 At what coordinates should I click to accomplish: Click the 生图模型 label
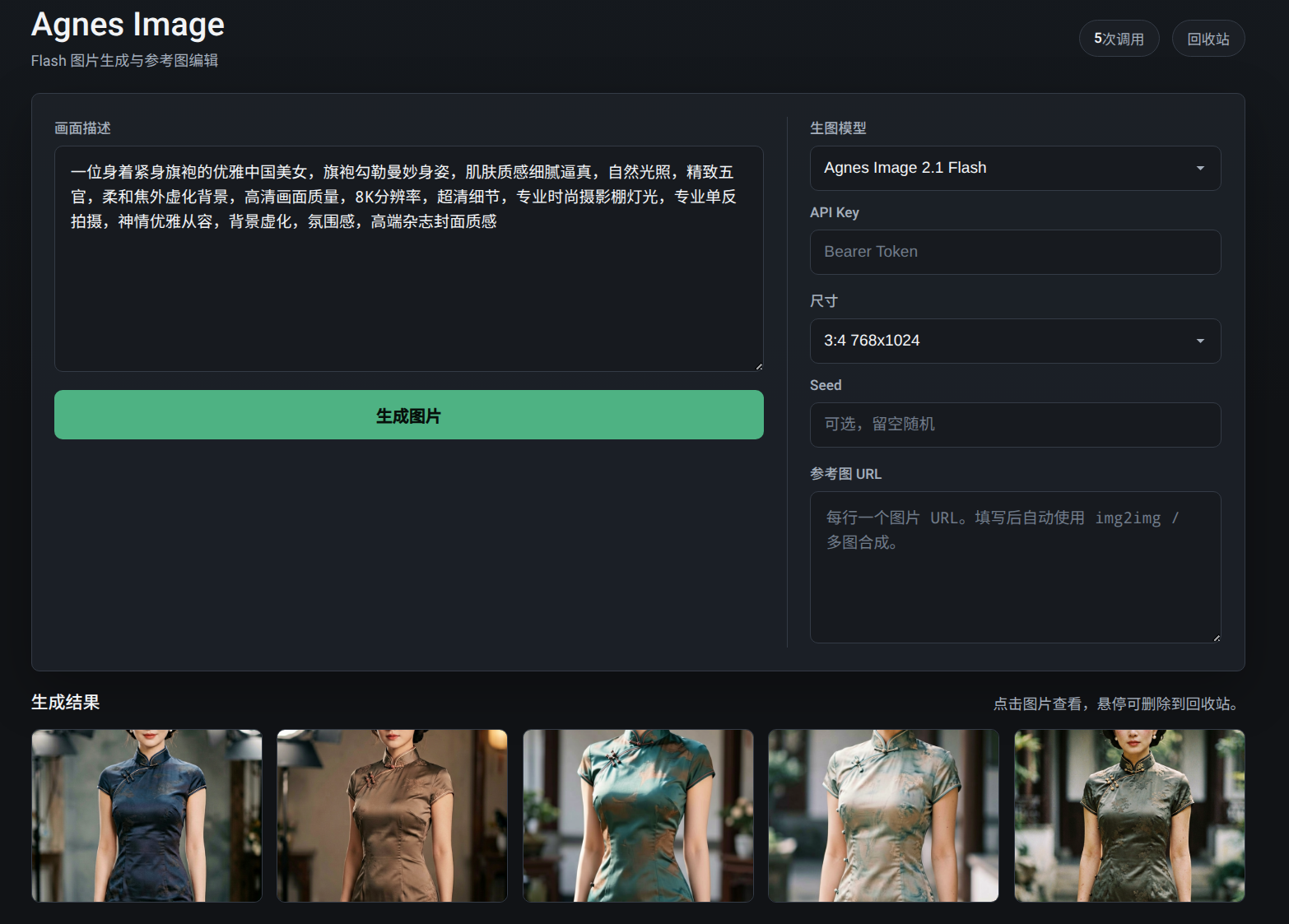[838, 128]
